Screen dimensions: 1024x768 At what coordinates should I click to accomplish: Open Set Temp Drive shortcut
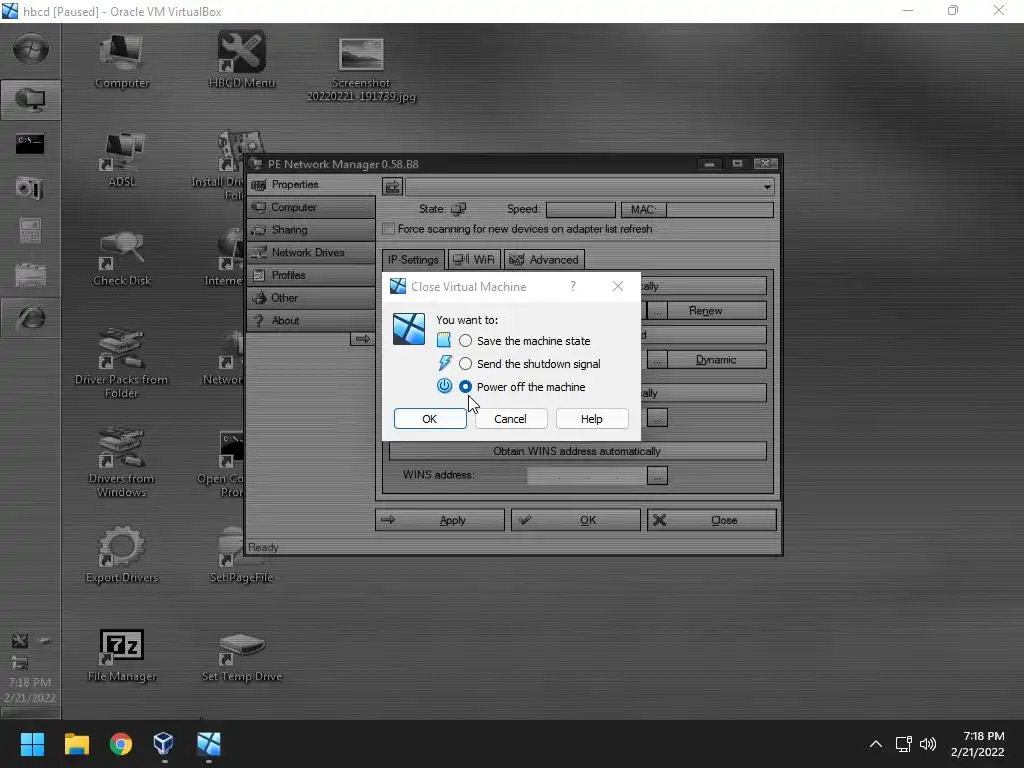242,655
